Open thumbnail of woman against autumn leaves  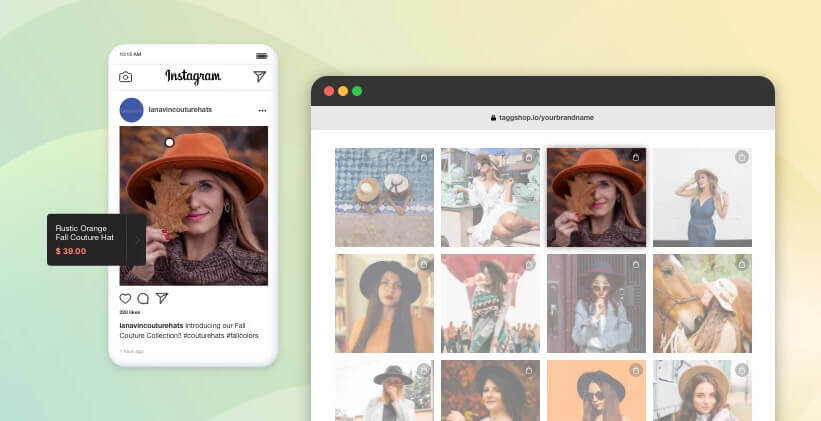click(490, 391)
